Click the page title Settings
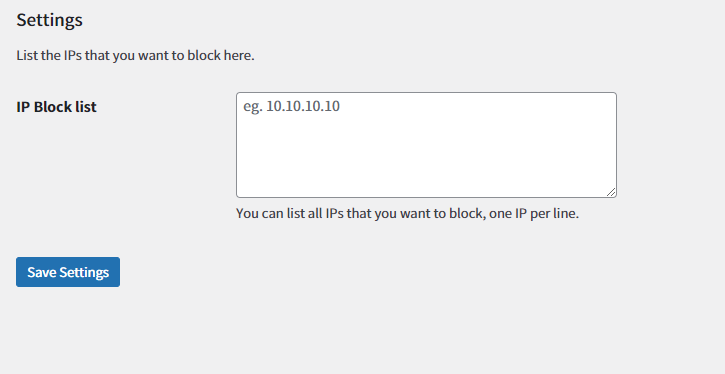Viewport: 725px width, 374px height. tap(49, 20)
